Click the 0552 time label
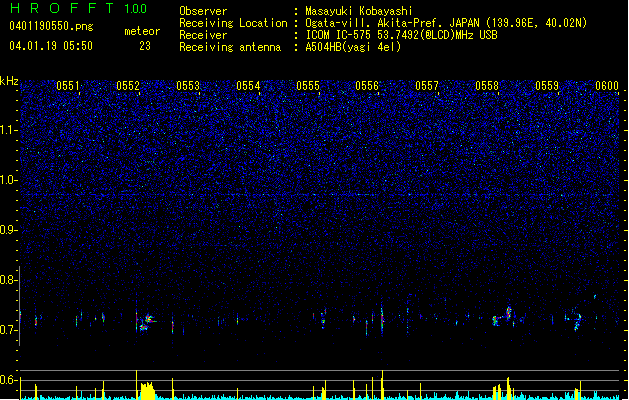Screen dimensions: 629x400 click(128, 86)
